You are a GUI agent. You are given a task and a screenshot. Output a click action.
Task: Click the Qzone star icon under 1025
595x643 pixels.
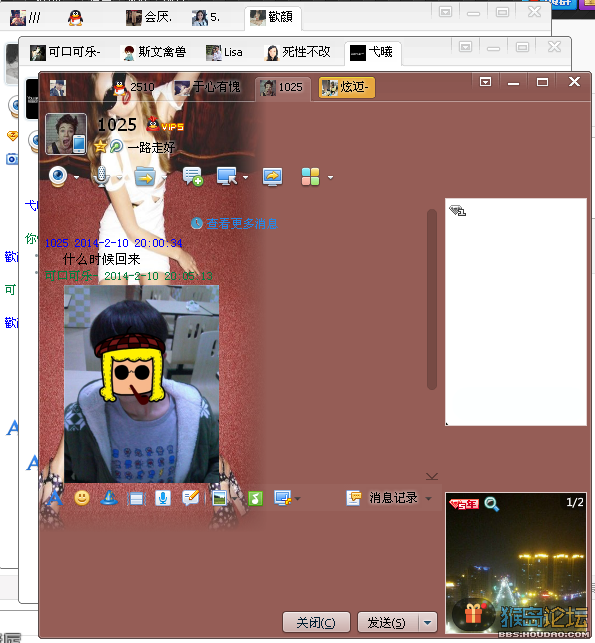coord(100,146)
